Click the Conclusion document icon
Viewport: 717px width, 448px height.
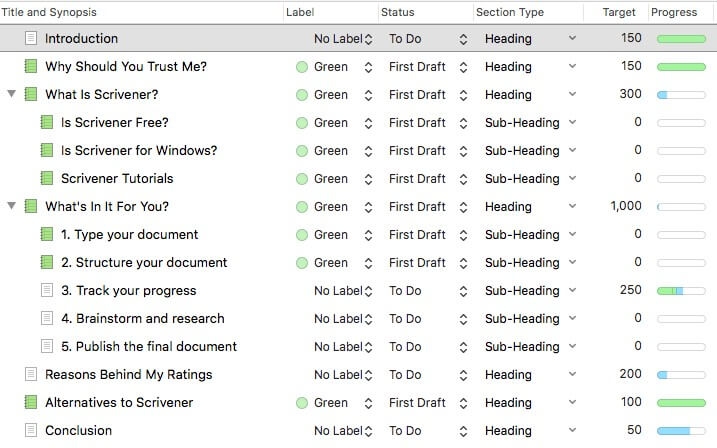click(x=31, y=430)
